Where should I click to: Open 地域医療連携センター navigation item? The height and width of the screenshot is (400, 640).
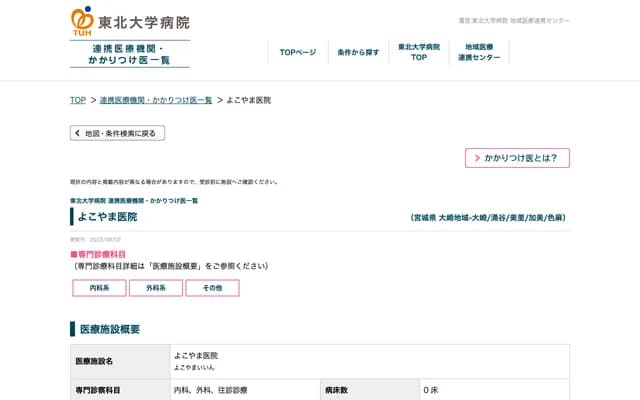(x=479, y=52)
